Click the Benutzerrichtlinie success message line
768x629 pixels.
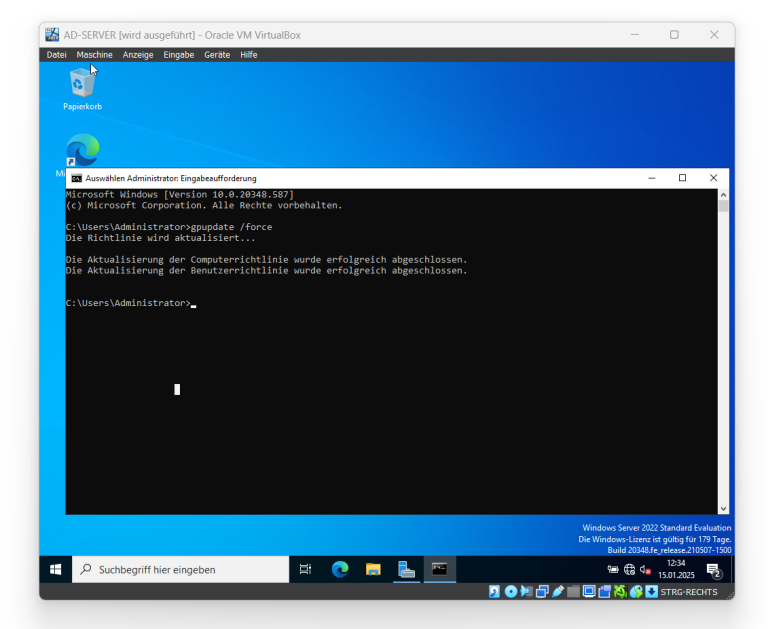coord(266,270)
